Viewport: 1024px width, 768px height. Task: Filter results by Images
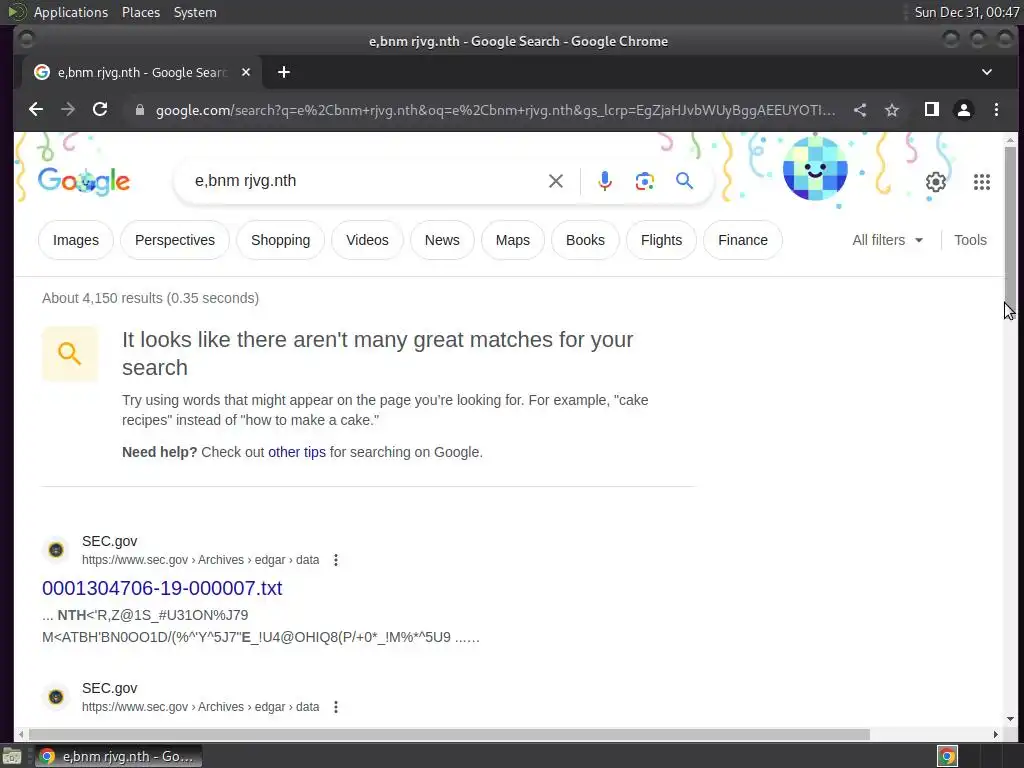[76, 240]
